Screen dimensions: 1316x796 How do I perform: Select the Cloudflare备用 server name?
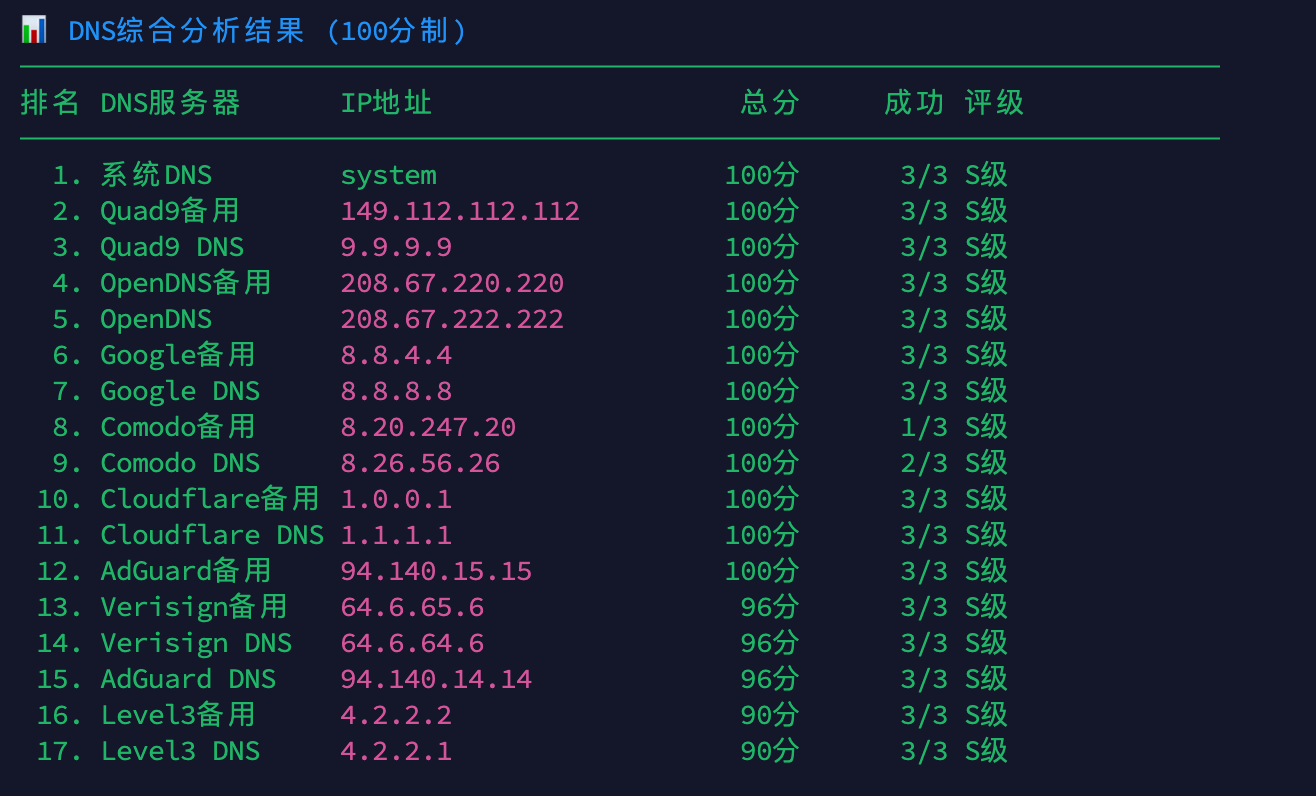210,499
